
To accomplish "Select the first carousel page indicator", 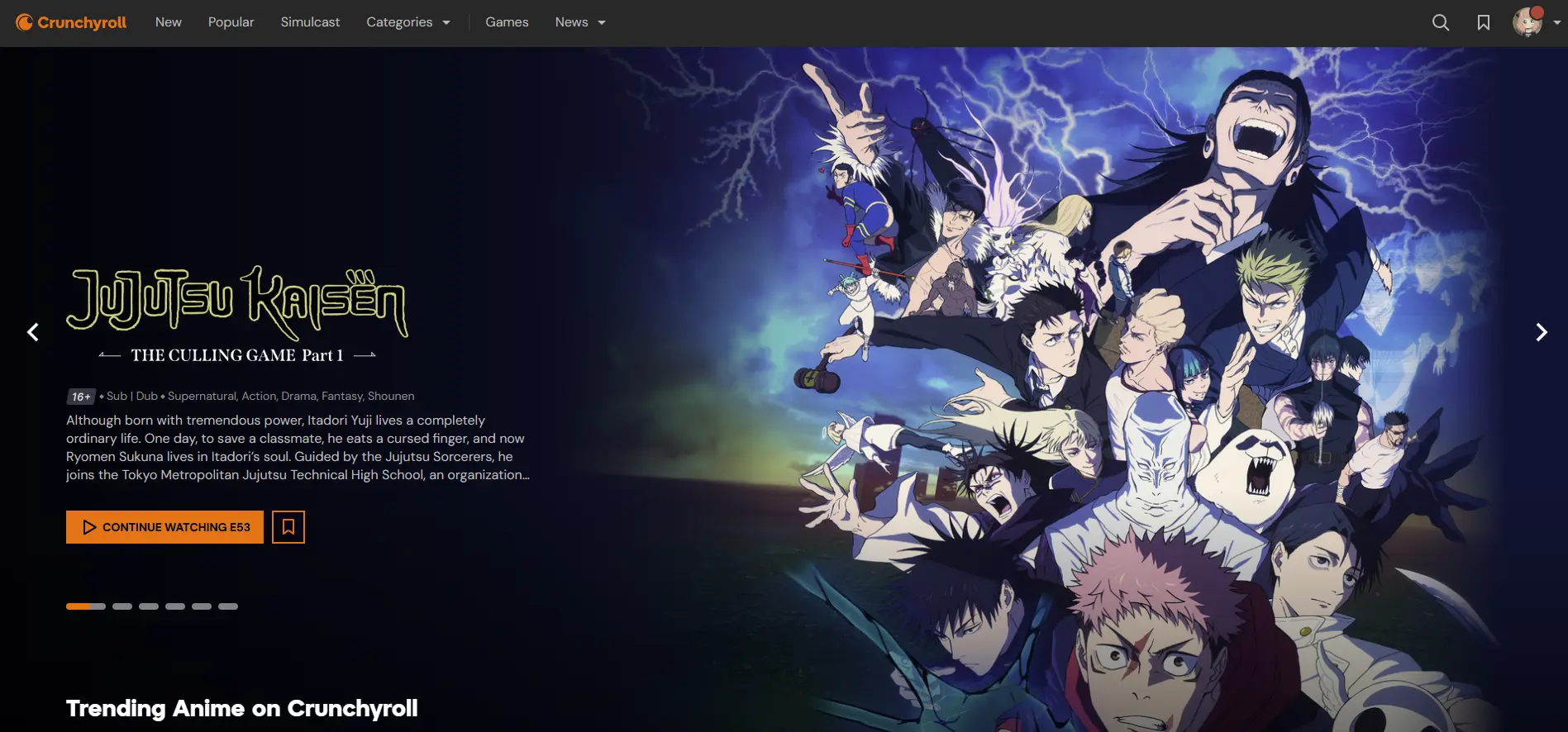I will 86,606.
